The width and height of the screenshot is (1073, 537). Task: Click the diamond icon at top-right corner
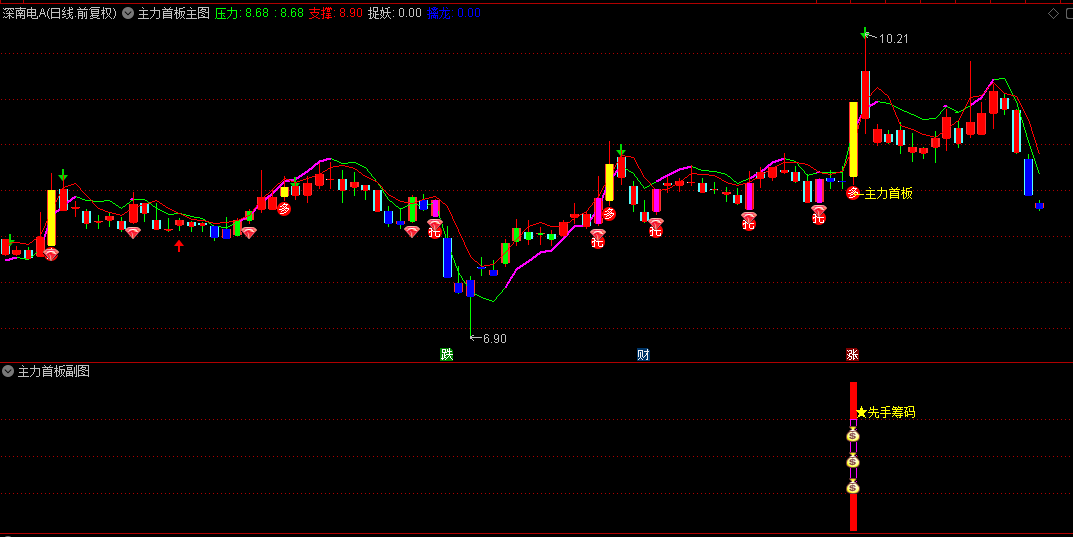(1053, 13)
